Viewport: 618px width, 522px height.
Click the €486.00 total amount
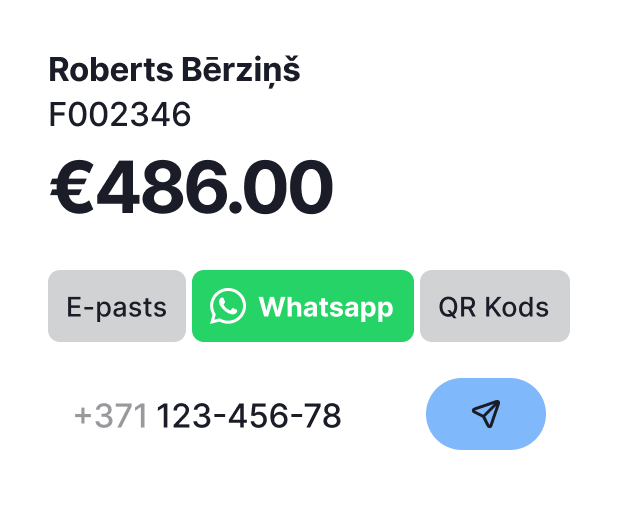point(191,186)
